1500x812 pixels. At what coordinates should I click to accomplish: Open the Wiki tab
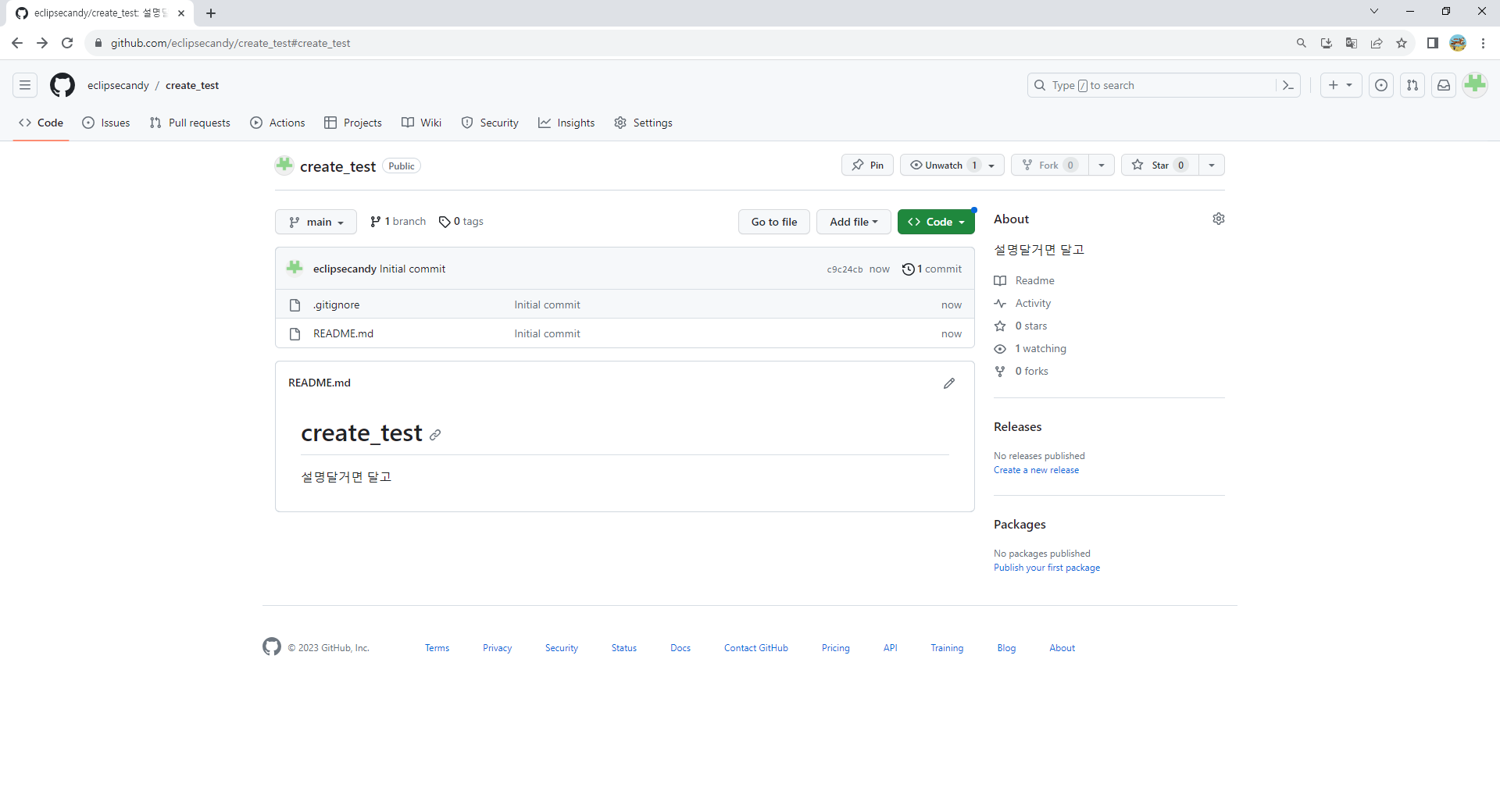click(x=421, y=123)
